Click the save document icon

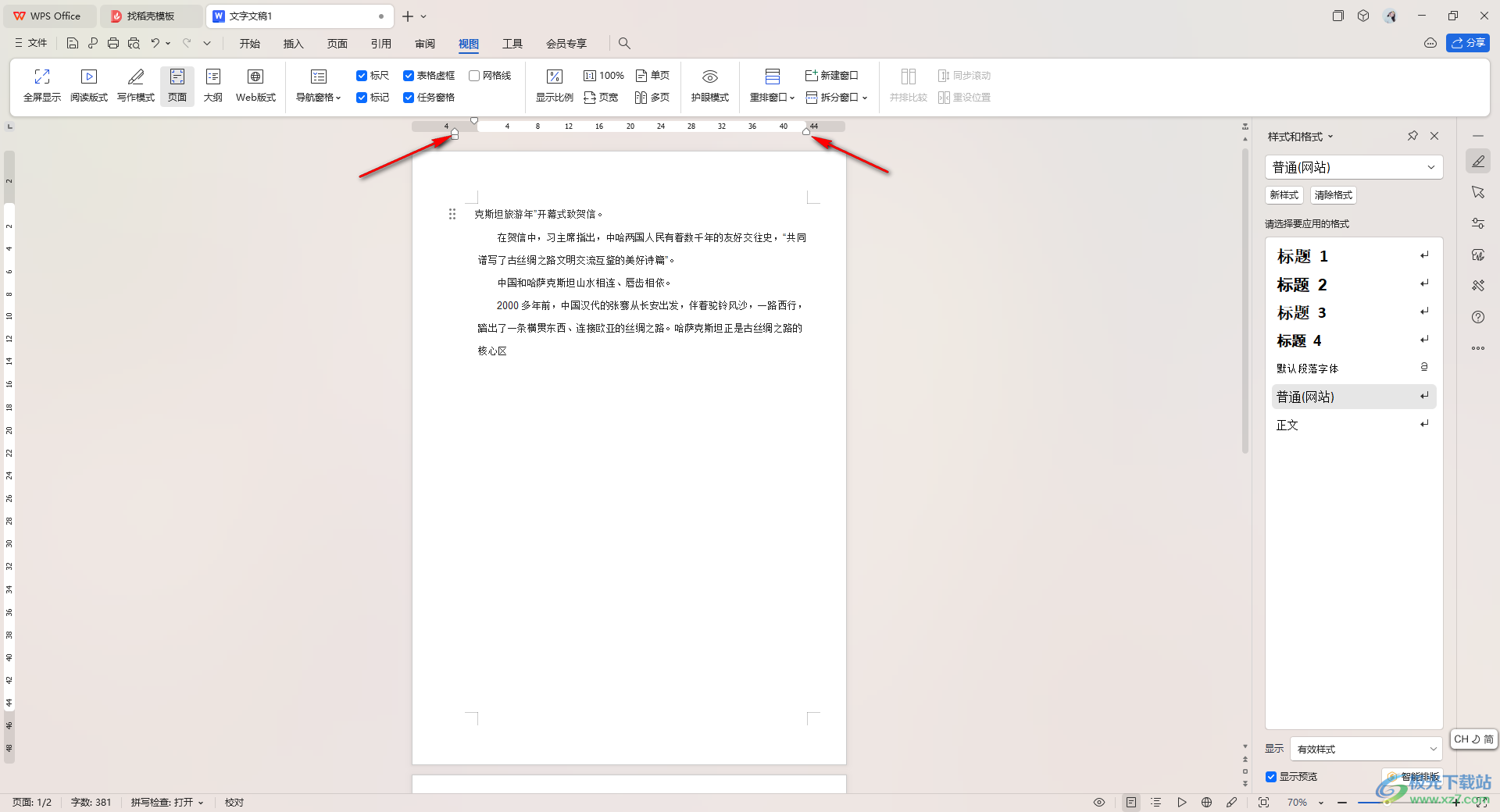[73, 43]
